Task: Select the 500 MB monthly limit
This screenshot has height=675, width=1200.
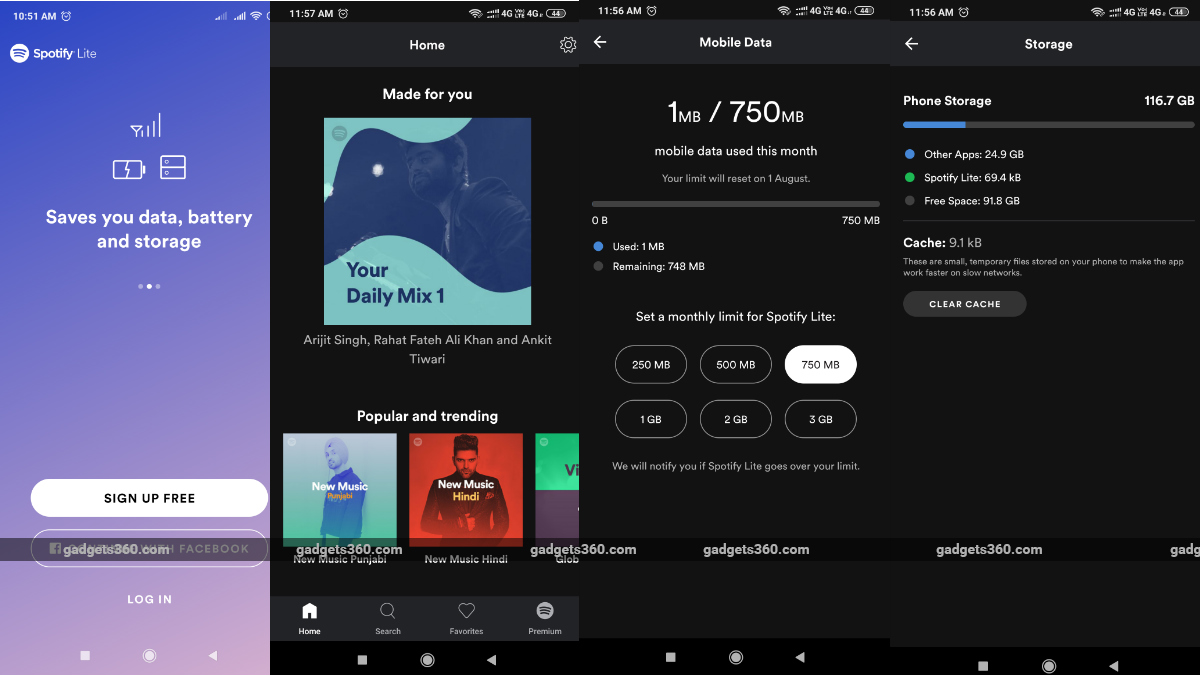Action: pyautogui.click(x=735, y=364)
